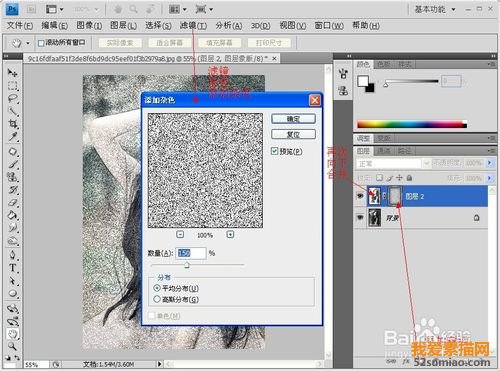
Task: Open the screen mode dropdown
Action: (204, 9)
